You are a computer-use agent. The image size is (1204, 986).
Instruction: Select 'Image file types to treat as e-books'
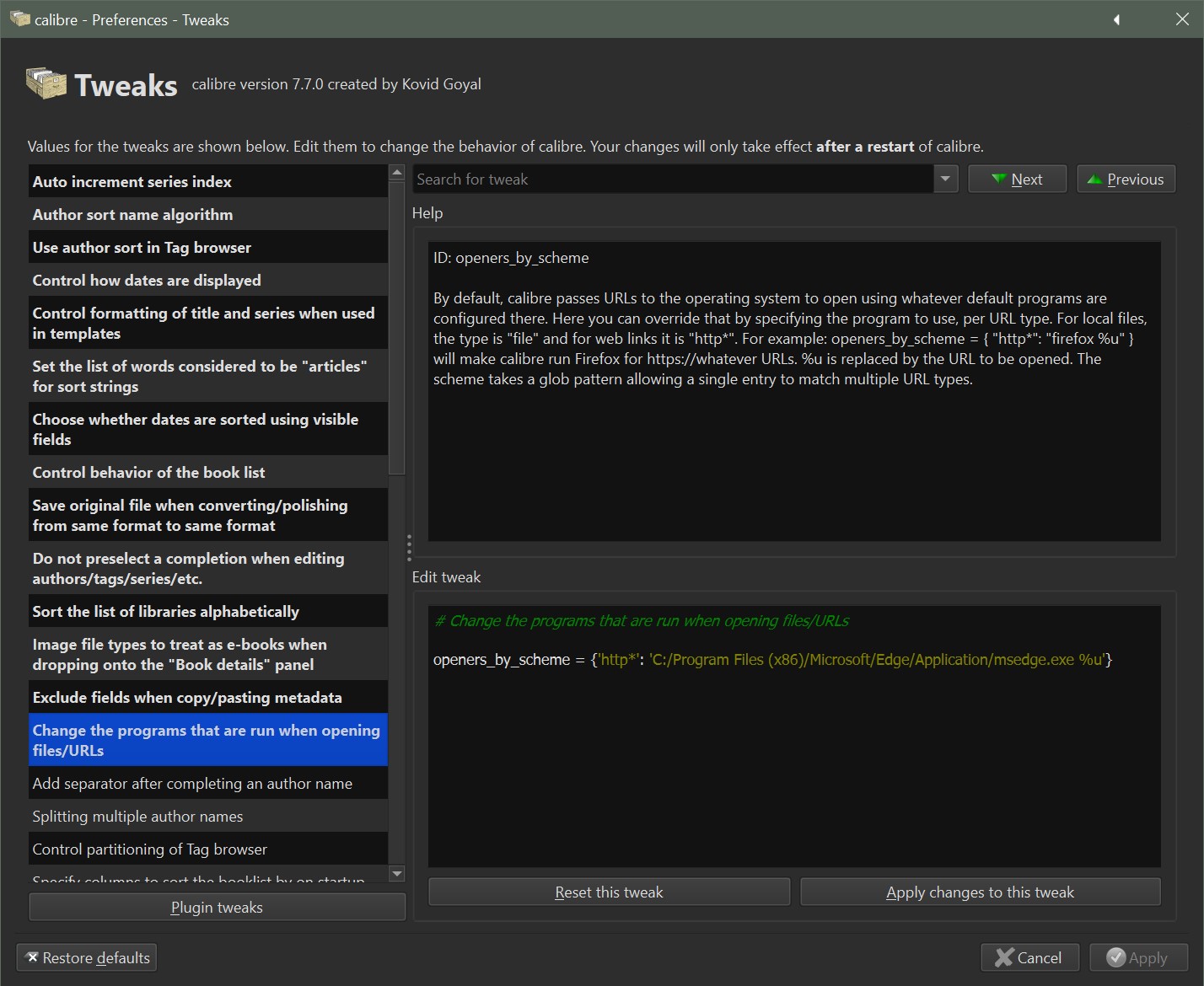pyautogui.click(x=208, y=654)
